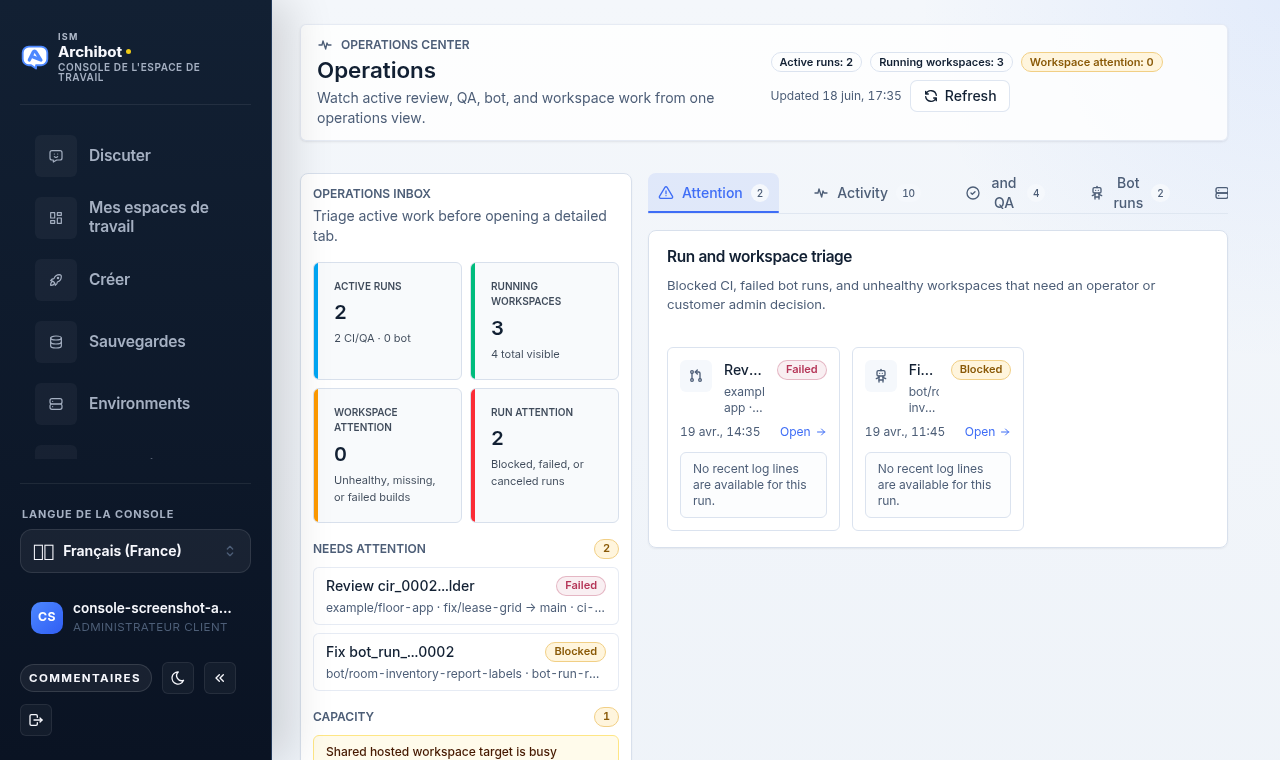
Task: Click the Blocked badge on triage card
Action: tap(981, 370)
